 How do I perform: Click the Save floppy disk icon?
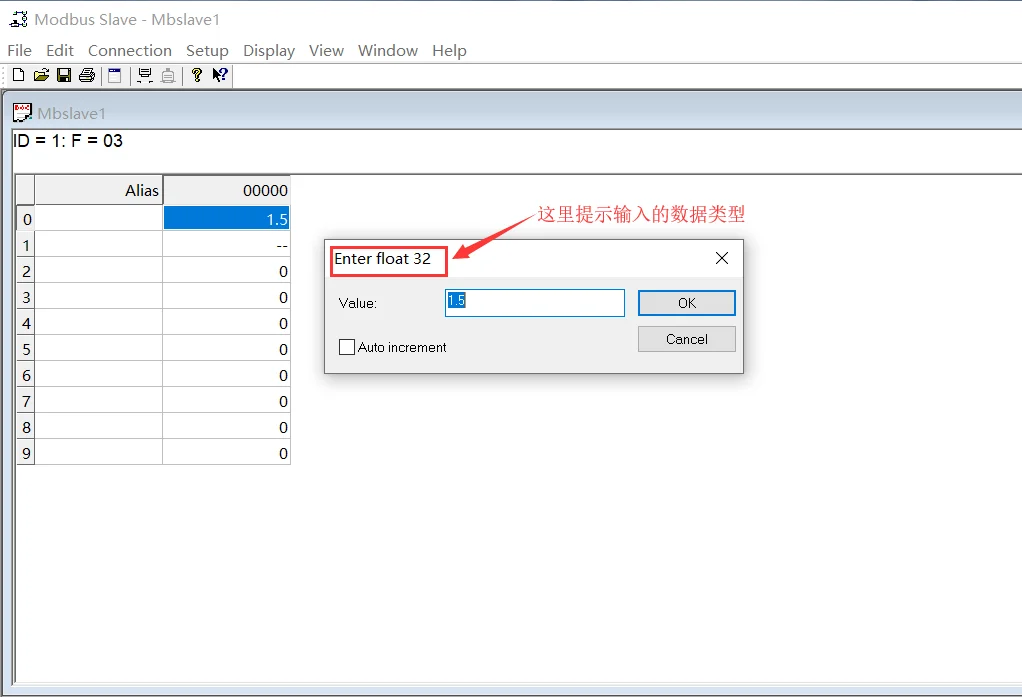pyautogui.click(x=64, y=75)
